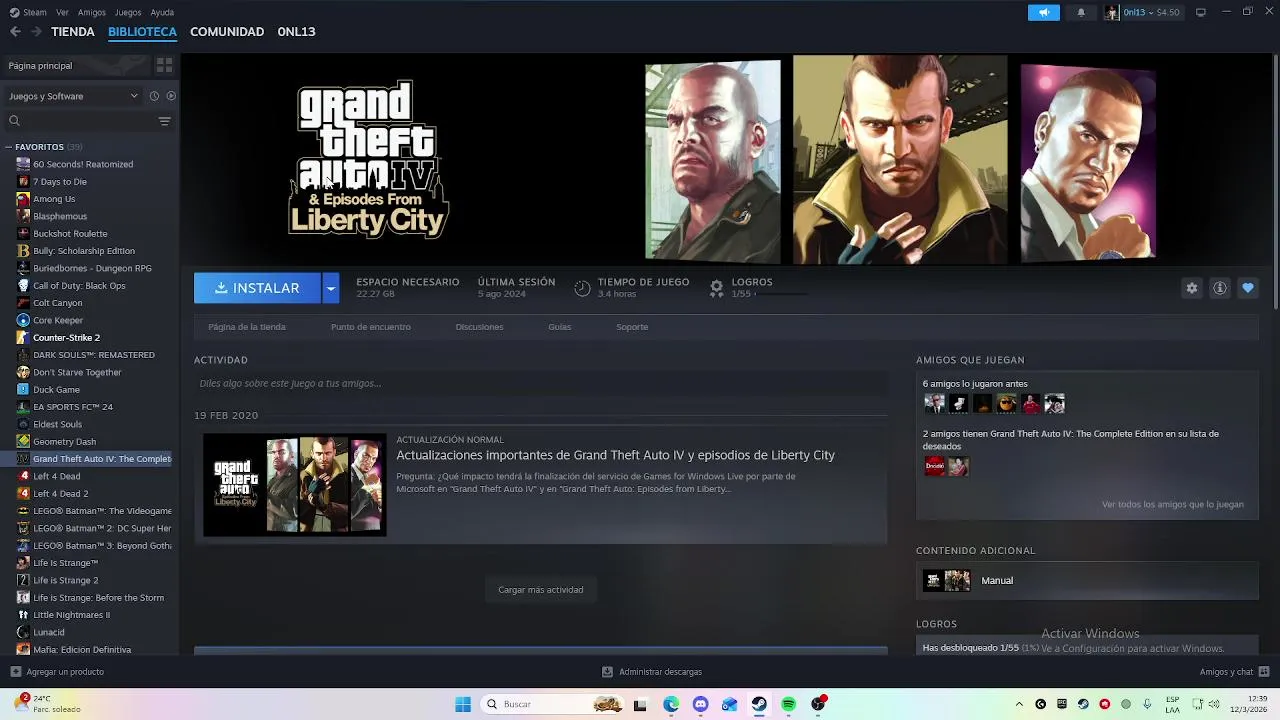Click the INSTALAR button
Viewport: 1280px width, 720px height.
[x=257, y=288]
